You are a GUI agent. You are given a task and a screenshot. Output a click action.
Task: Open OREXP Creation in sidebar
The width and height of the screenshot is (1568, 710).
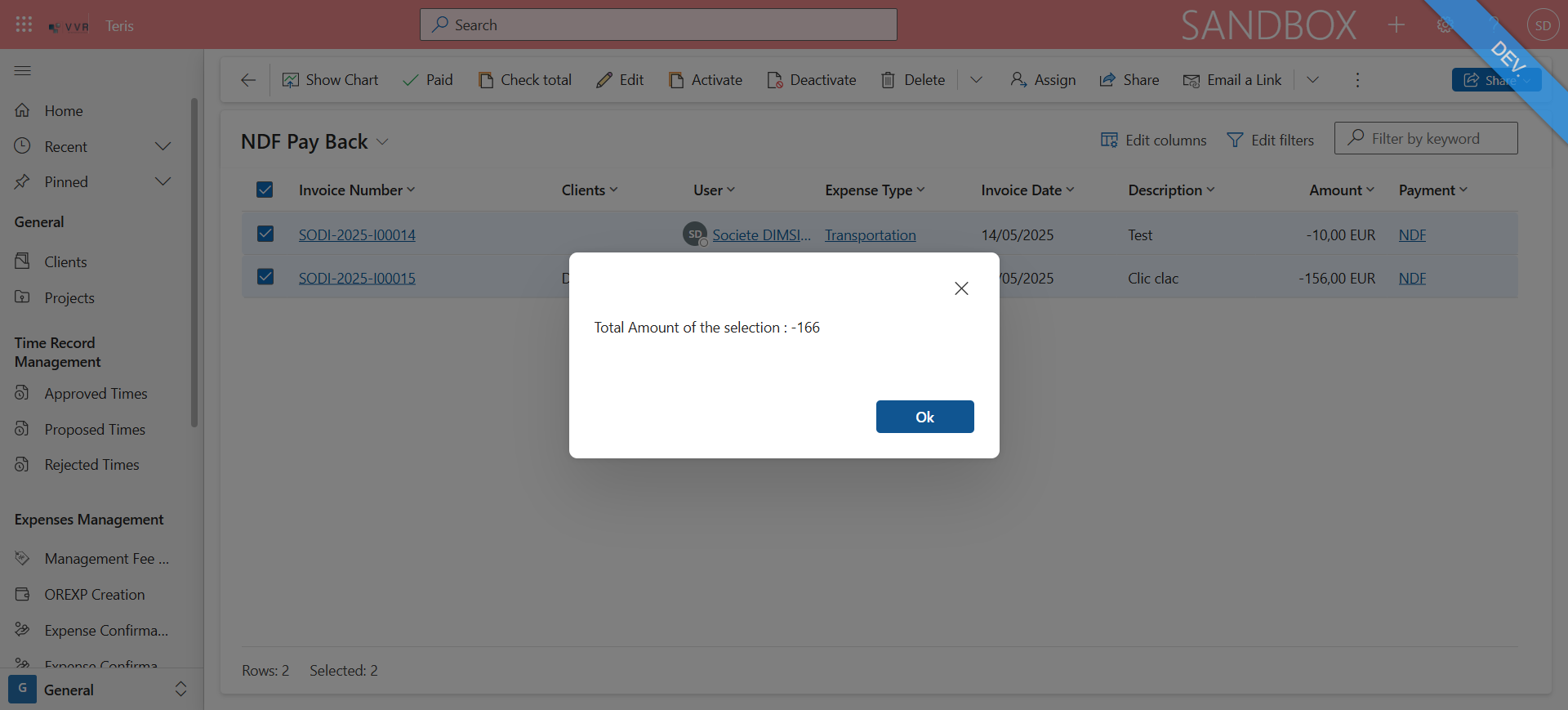pyautogui.click(x=96, y=594)
